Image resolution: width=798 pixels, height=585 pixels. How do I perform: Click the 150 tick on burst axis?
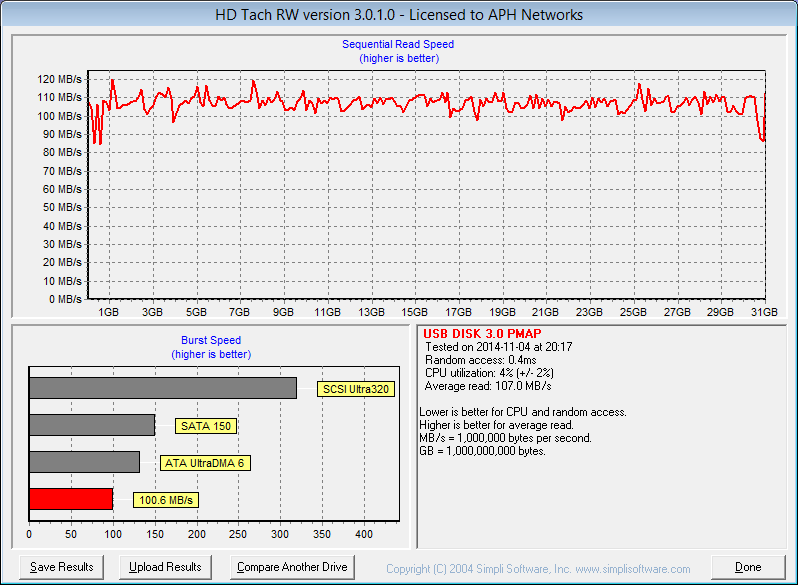click(155, 534)
